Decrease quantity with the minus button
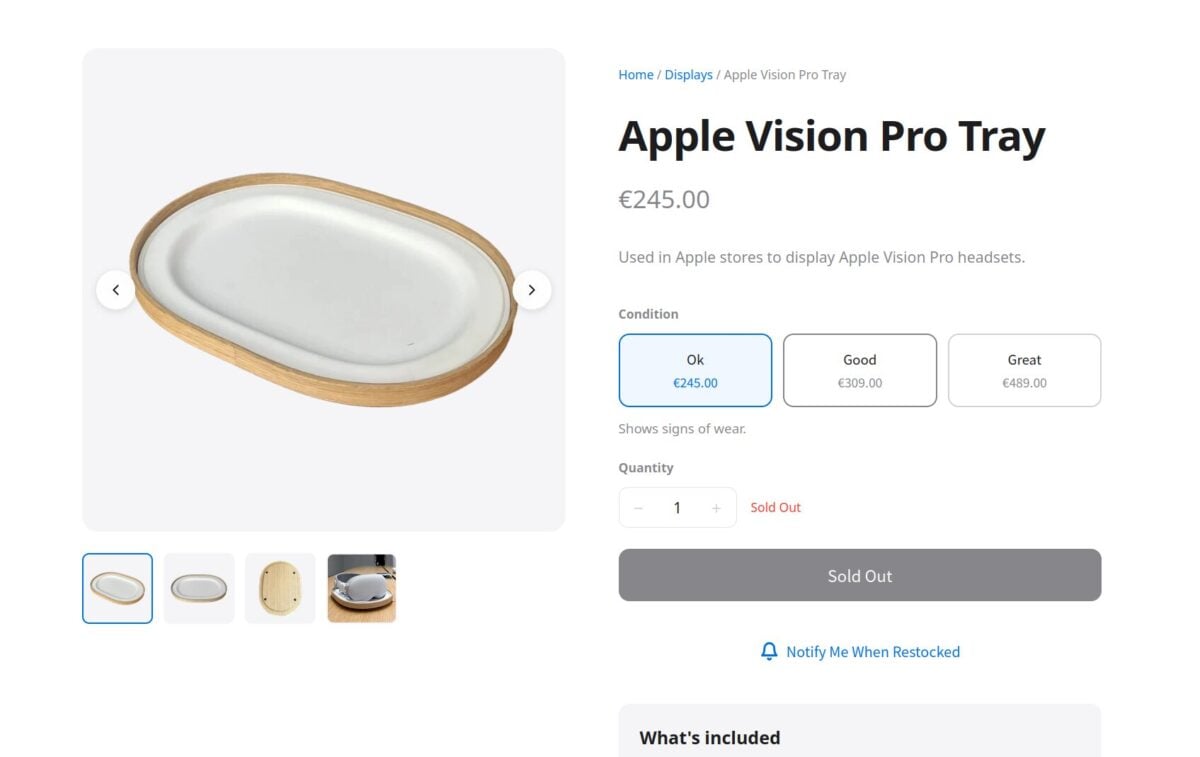The width and height of the screenshot is (1200, 757). pyautogui.click(x=638, y=508)
